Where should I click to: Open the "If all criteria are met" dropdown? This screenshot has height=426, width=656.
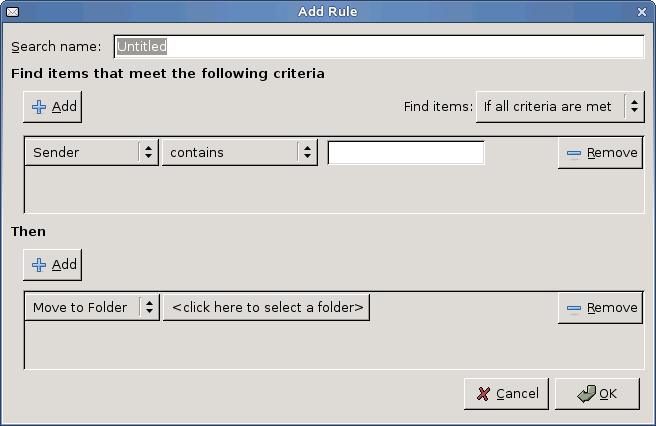559,106
